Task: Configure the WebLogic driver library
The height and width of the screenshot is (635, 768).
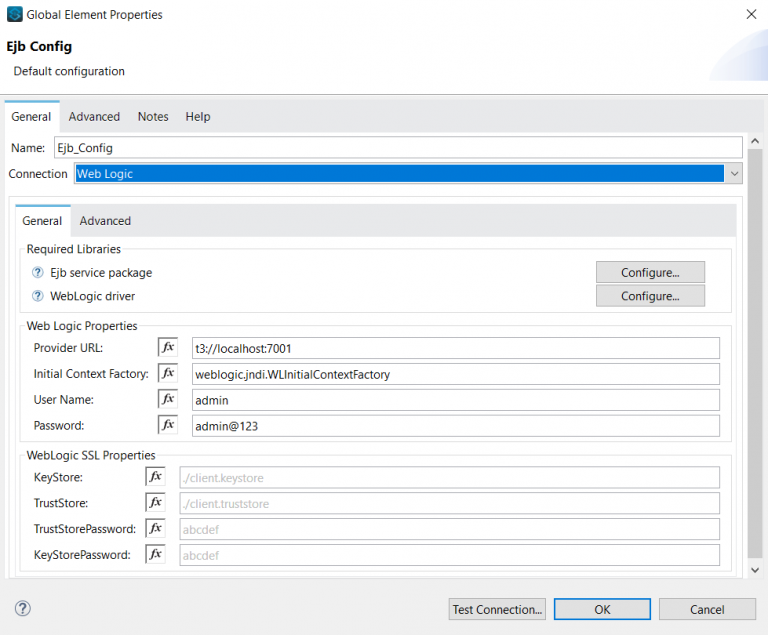Action: tap(650, 296)
